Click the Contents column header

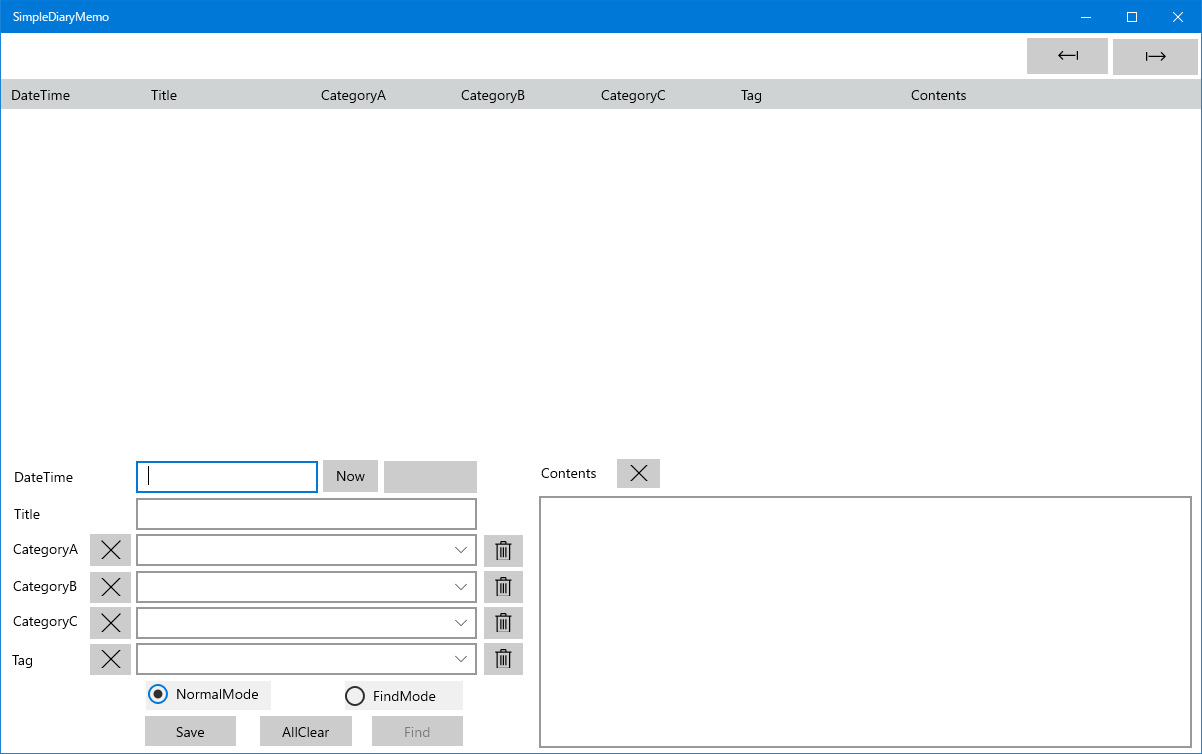point(938,95)
